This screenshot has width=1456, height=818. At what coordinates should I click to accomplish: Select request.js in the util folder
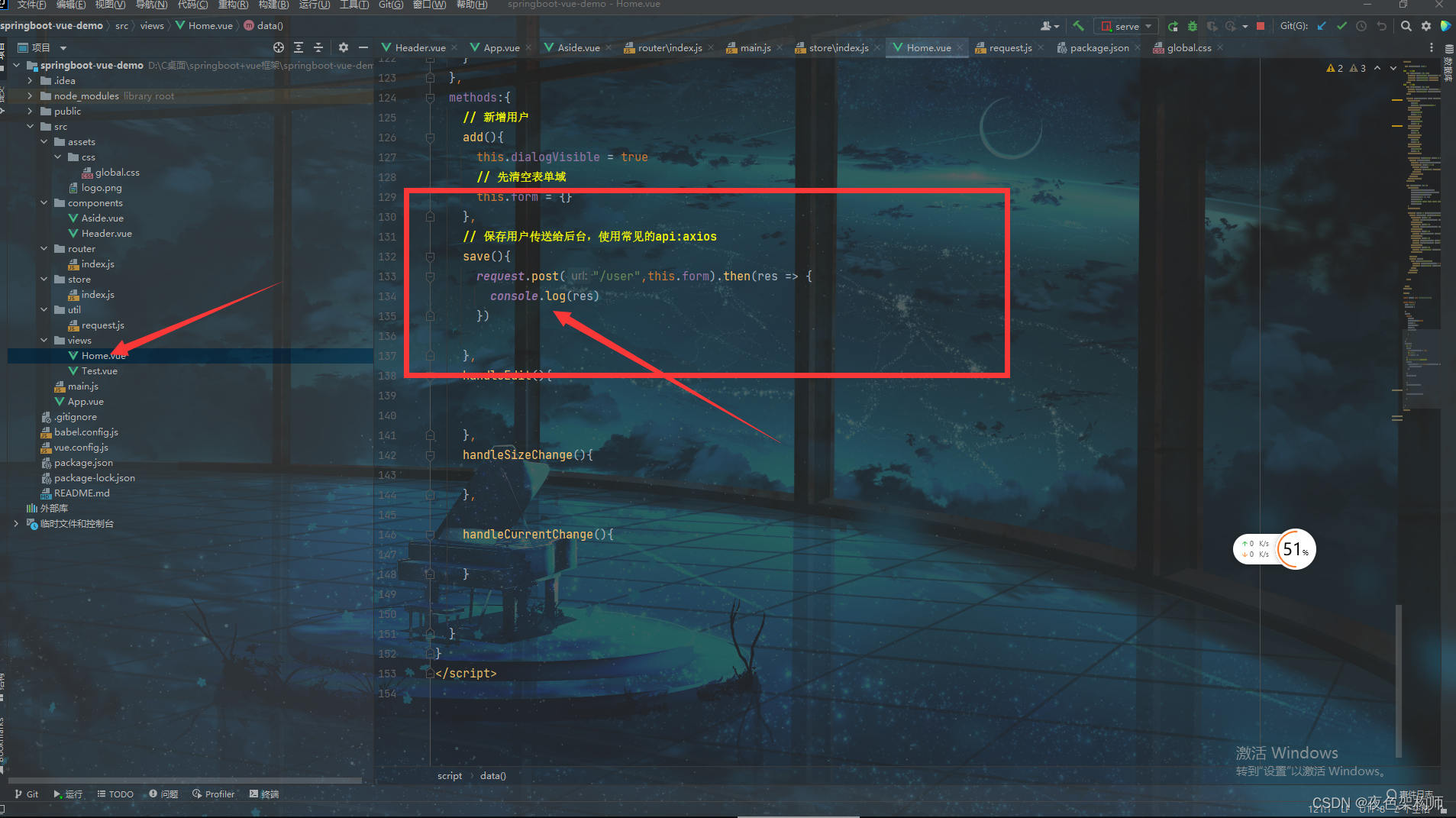click(102, 325)
